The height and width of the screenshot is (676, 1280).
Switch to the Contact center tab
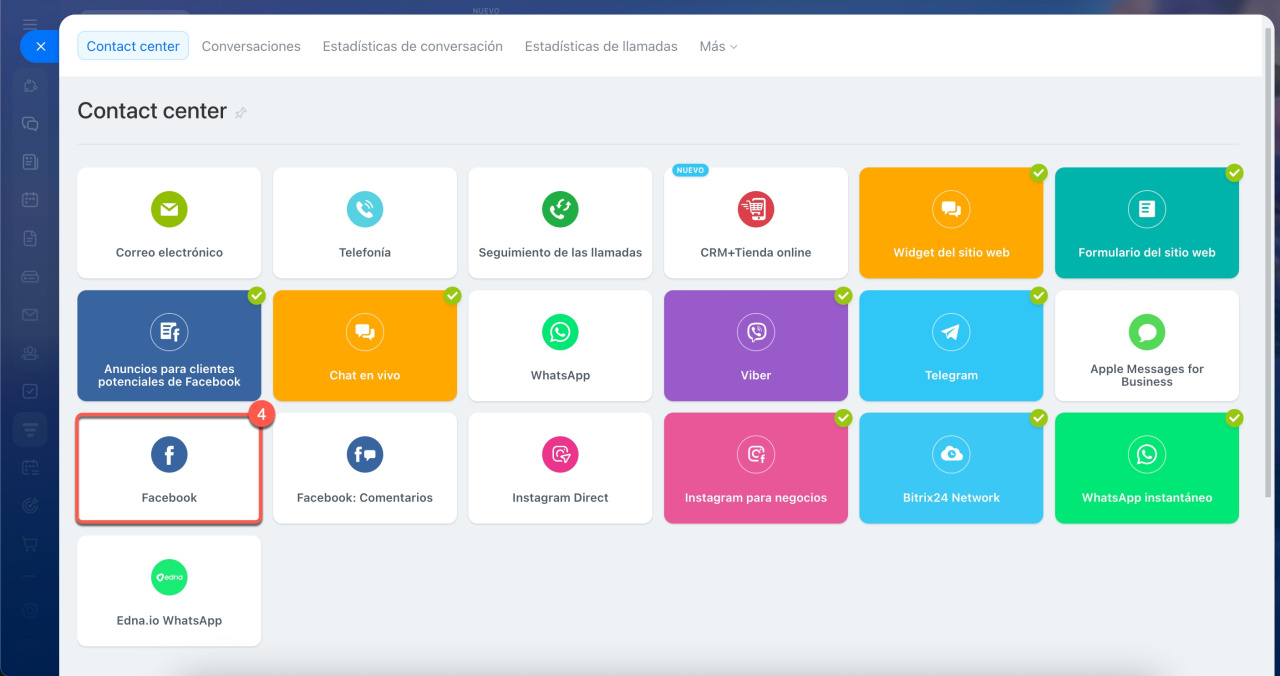coord(133,46)
